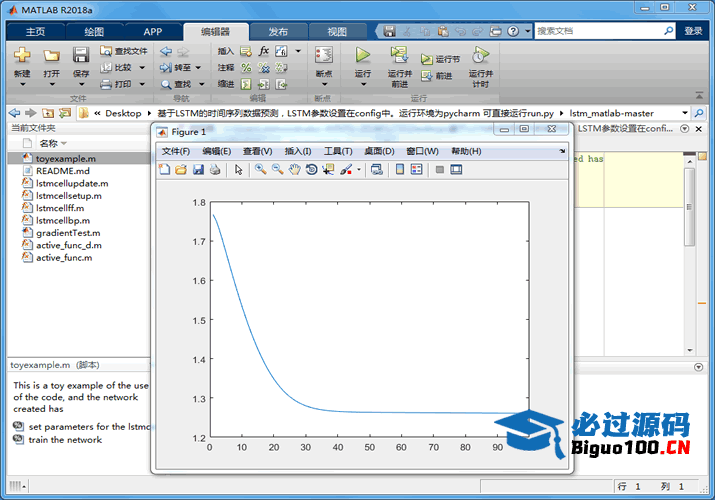Expand the current folder address bar dropdown
715x500 pixels.
point(685,113)
